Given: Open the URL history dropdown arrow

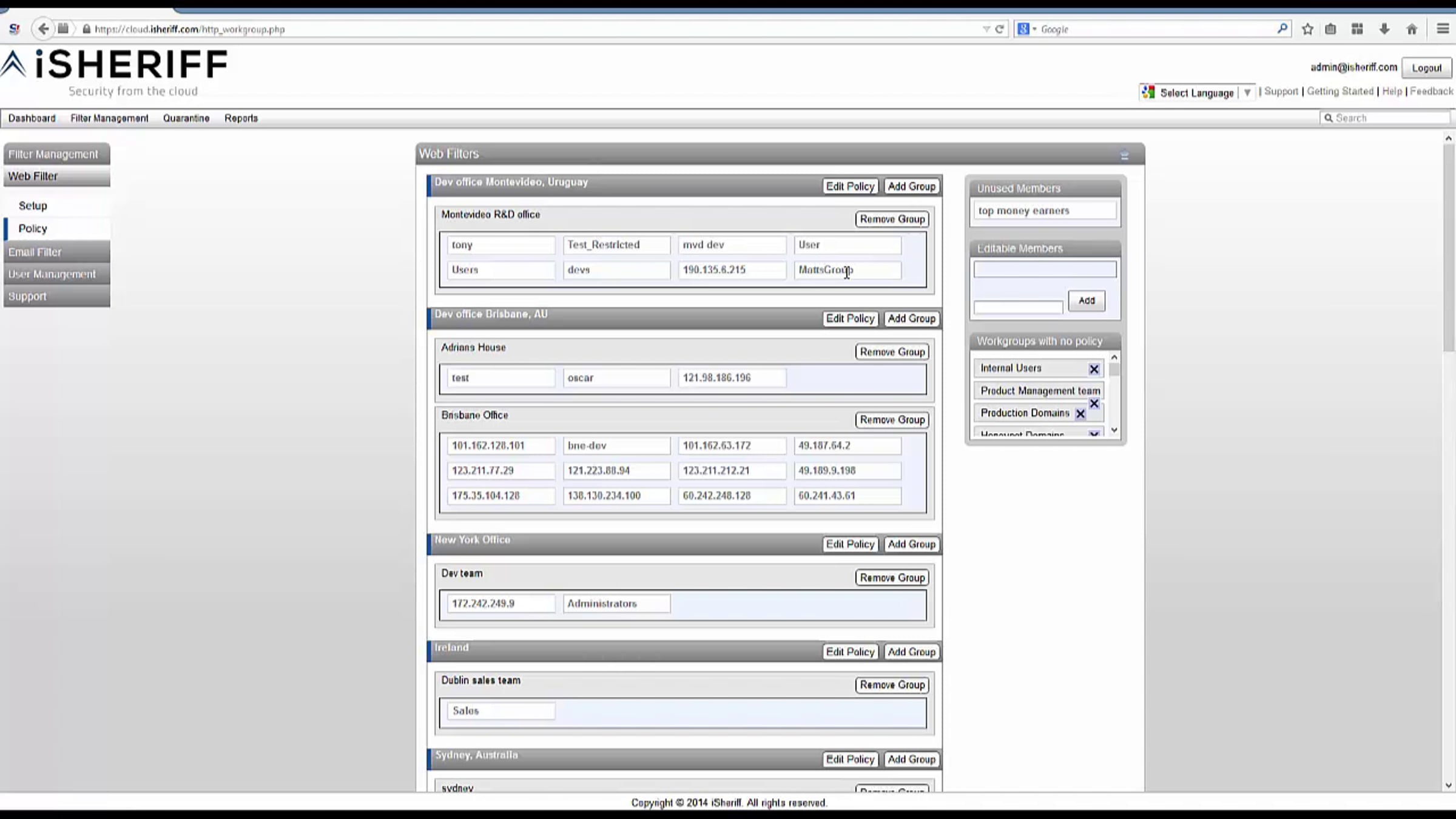Looking at the screenshot, I should coord(986,29).
